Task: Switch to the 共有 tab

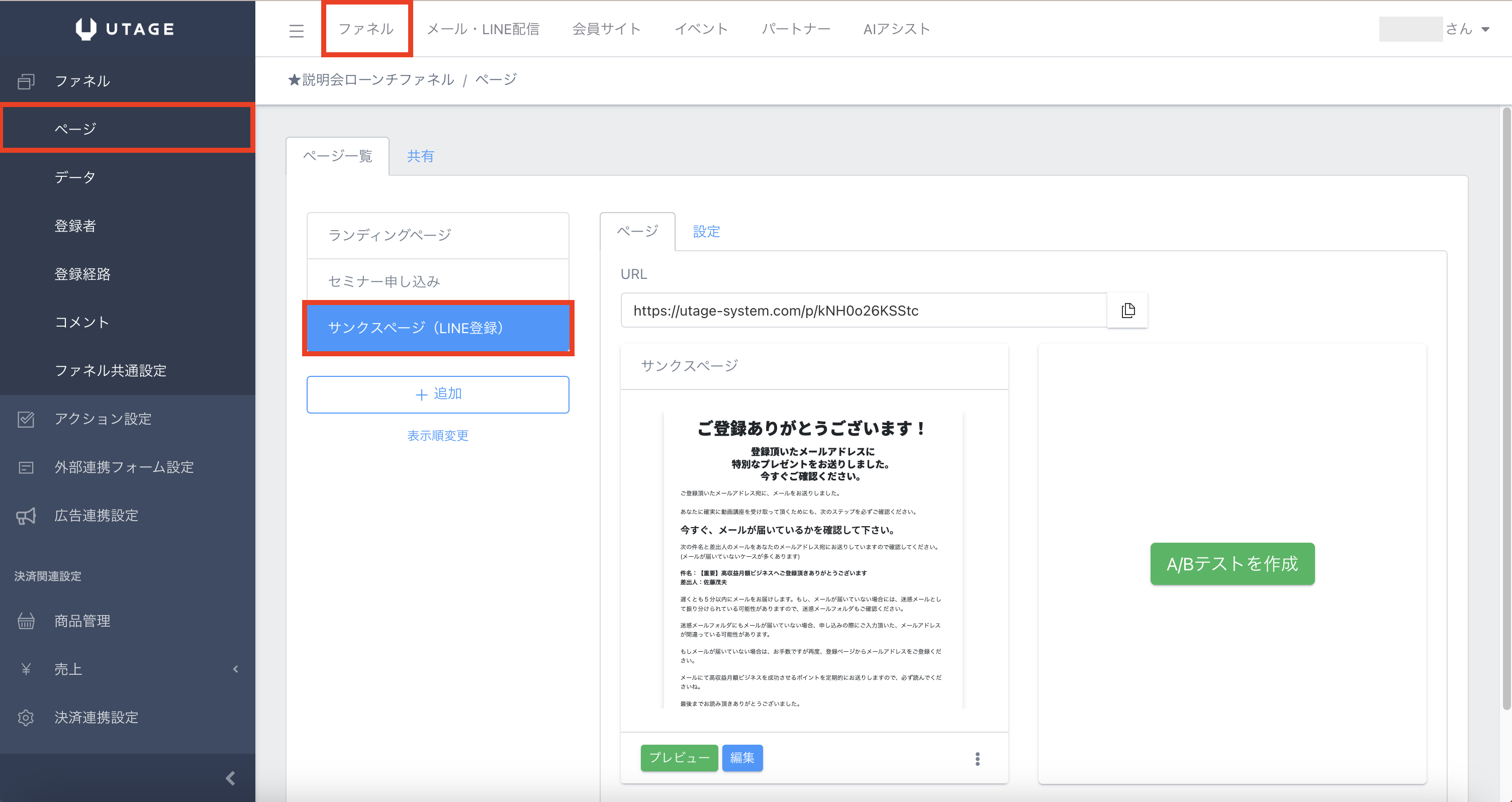Action: (x=420, y=156)
